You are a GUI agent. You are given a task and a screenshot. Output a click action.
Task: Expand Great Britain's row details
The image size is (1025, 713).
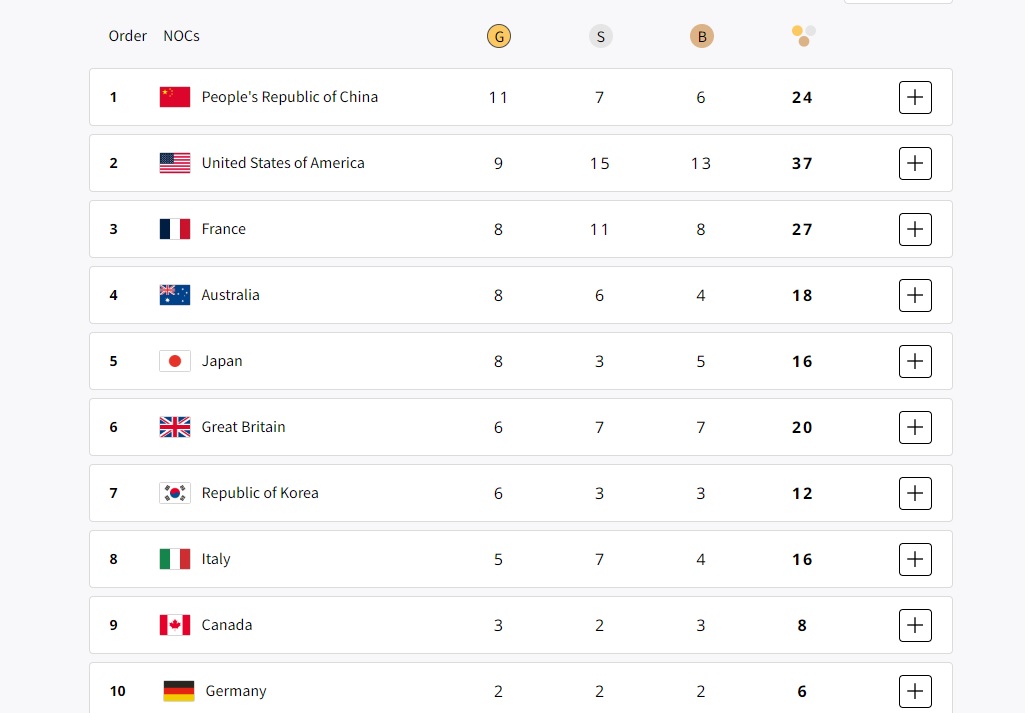pyautogui.click(x=915, y=427)
